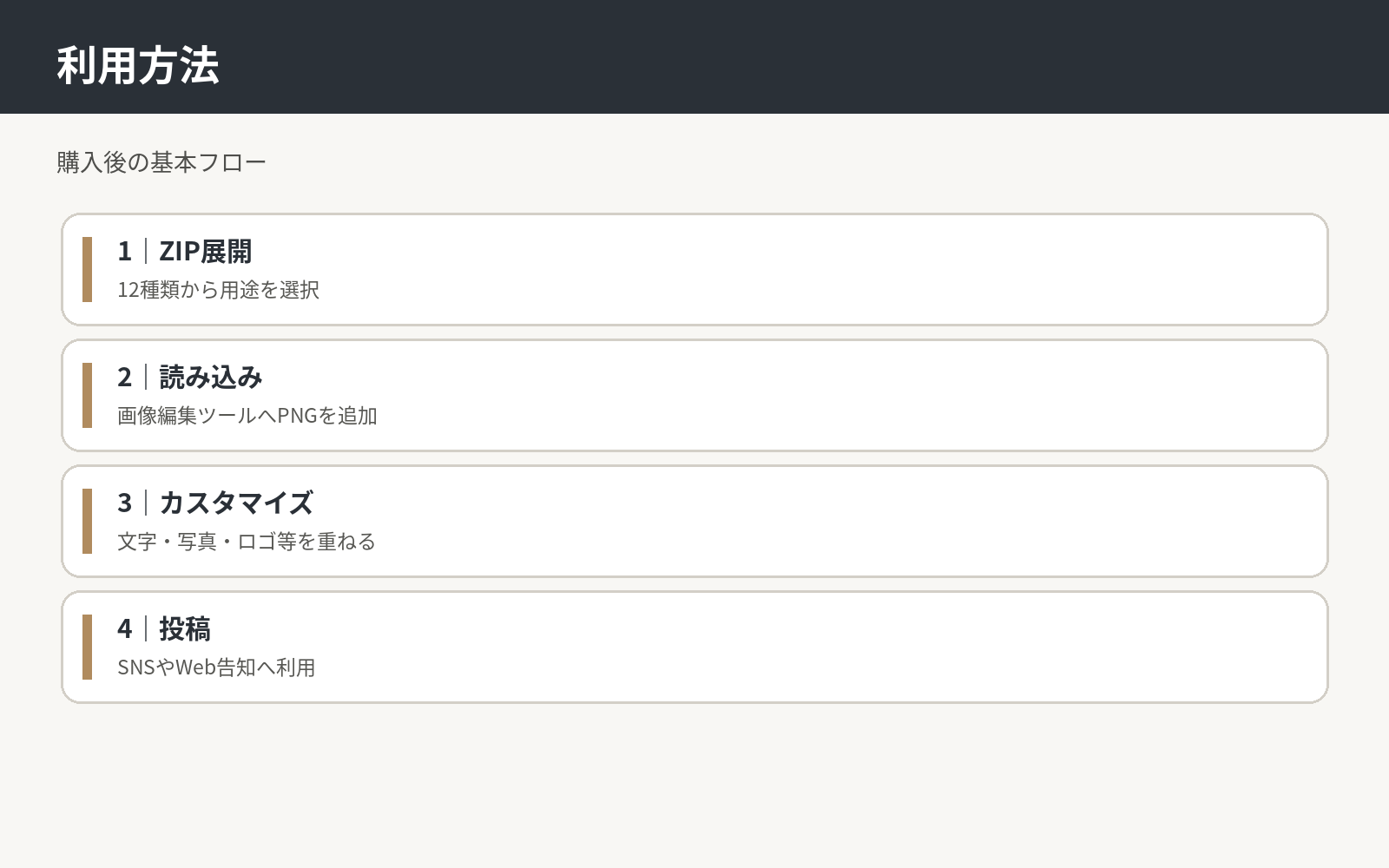Click the ZIP展開 heading
The width and height of the screenshot is (1389, 868).
click(x=205, y=251)
